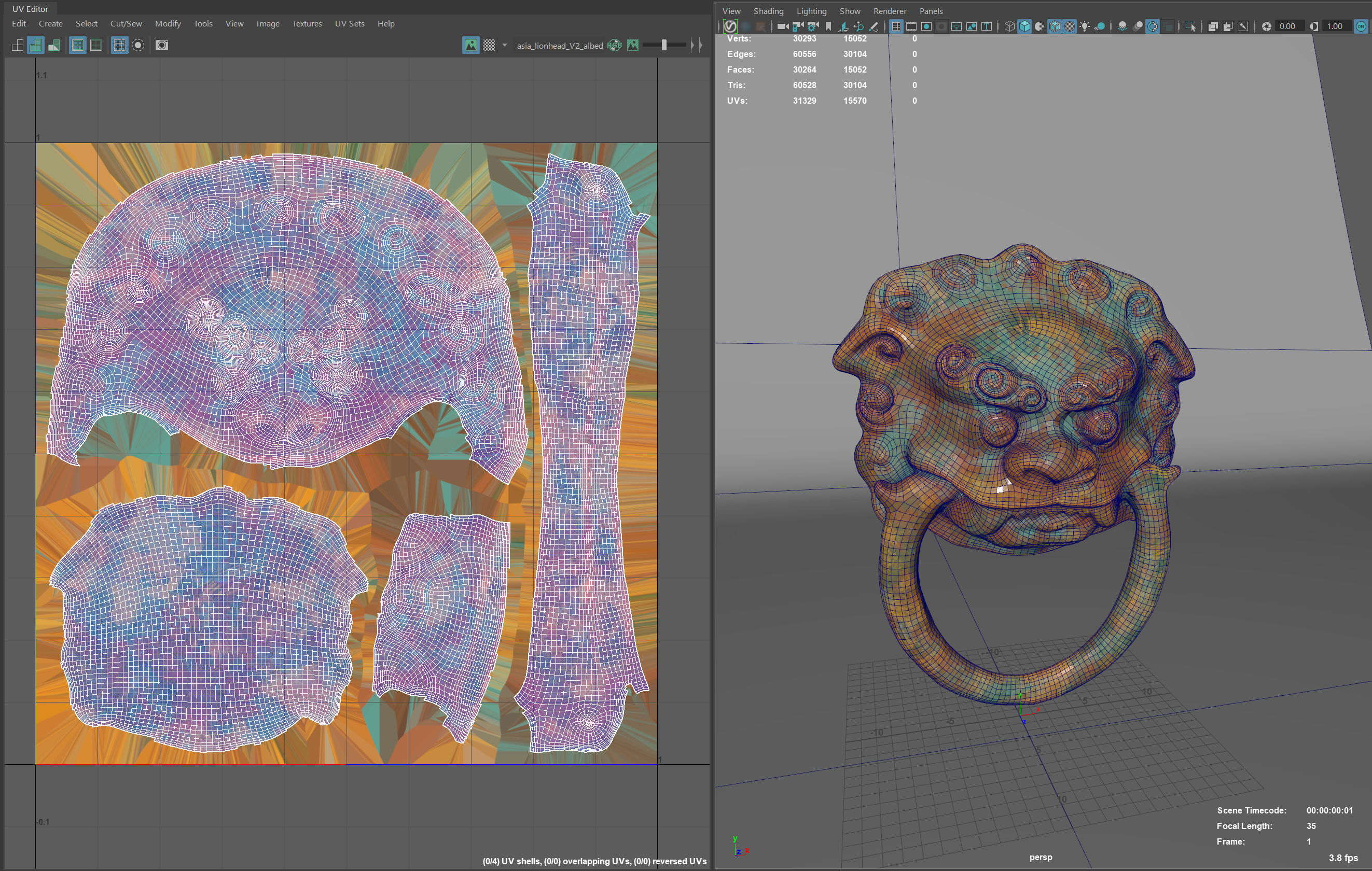
Task: Toggle shaded UV shells display
Action: pyautogui.click(x=36, y=45)
